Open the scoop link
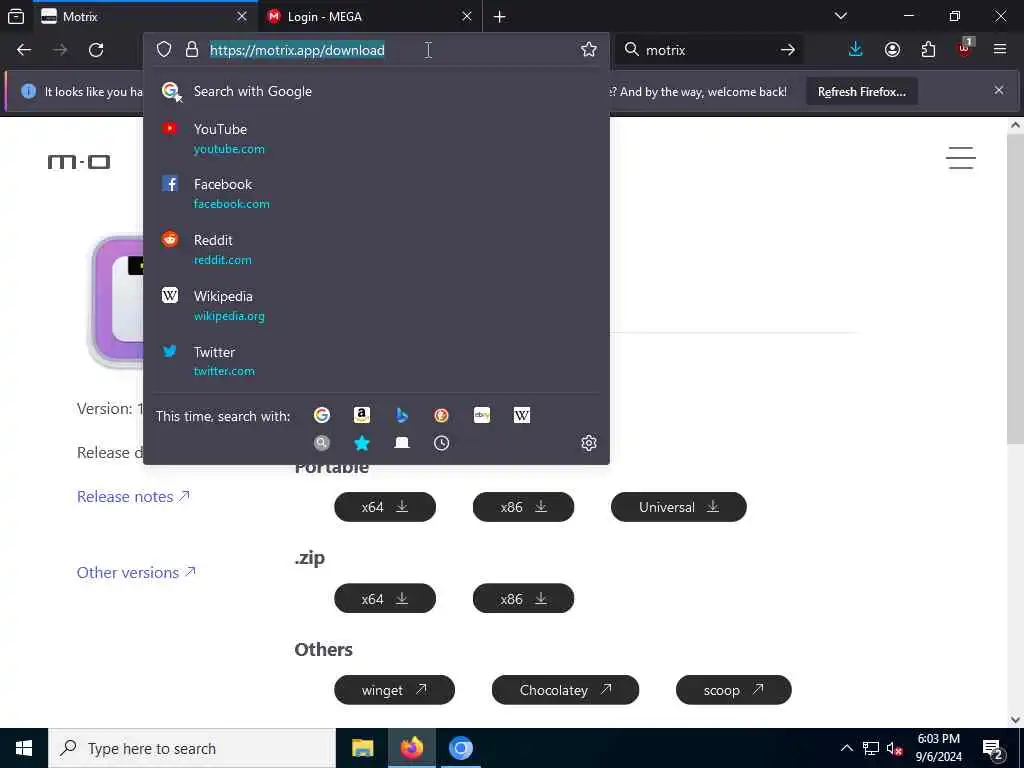Screen dimensions: 1024x768 [x=733, y=690]
